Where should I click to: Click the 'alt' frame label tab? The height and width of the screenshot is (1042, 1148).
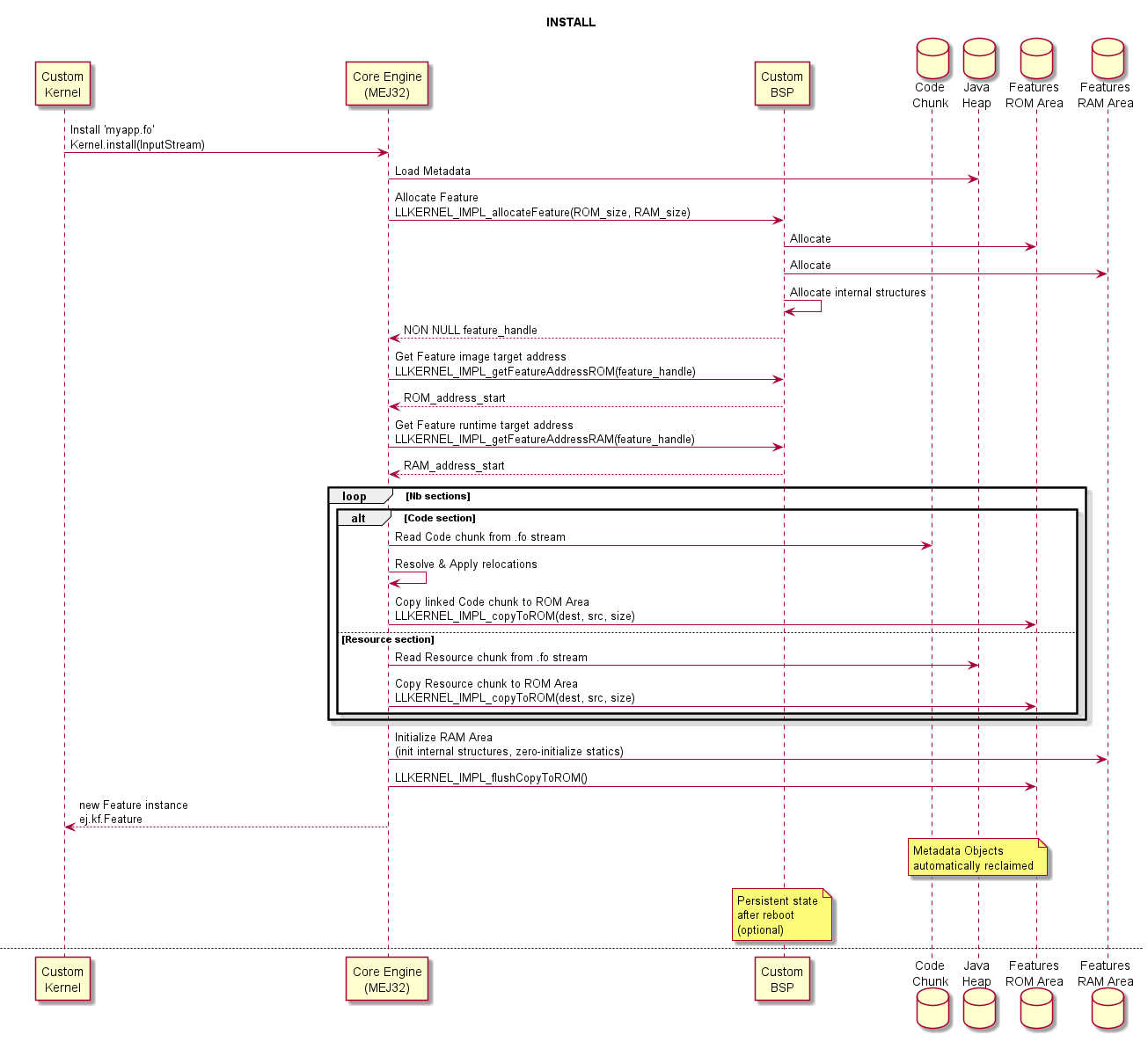click(x=360, y=519)
